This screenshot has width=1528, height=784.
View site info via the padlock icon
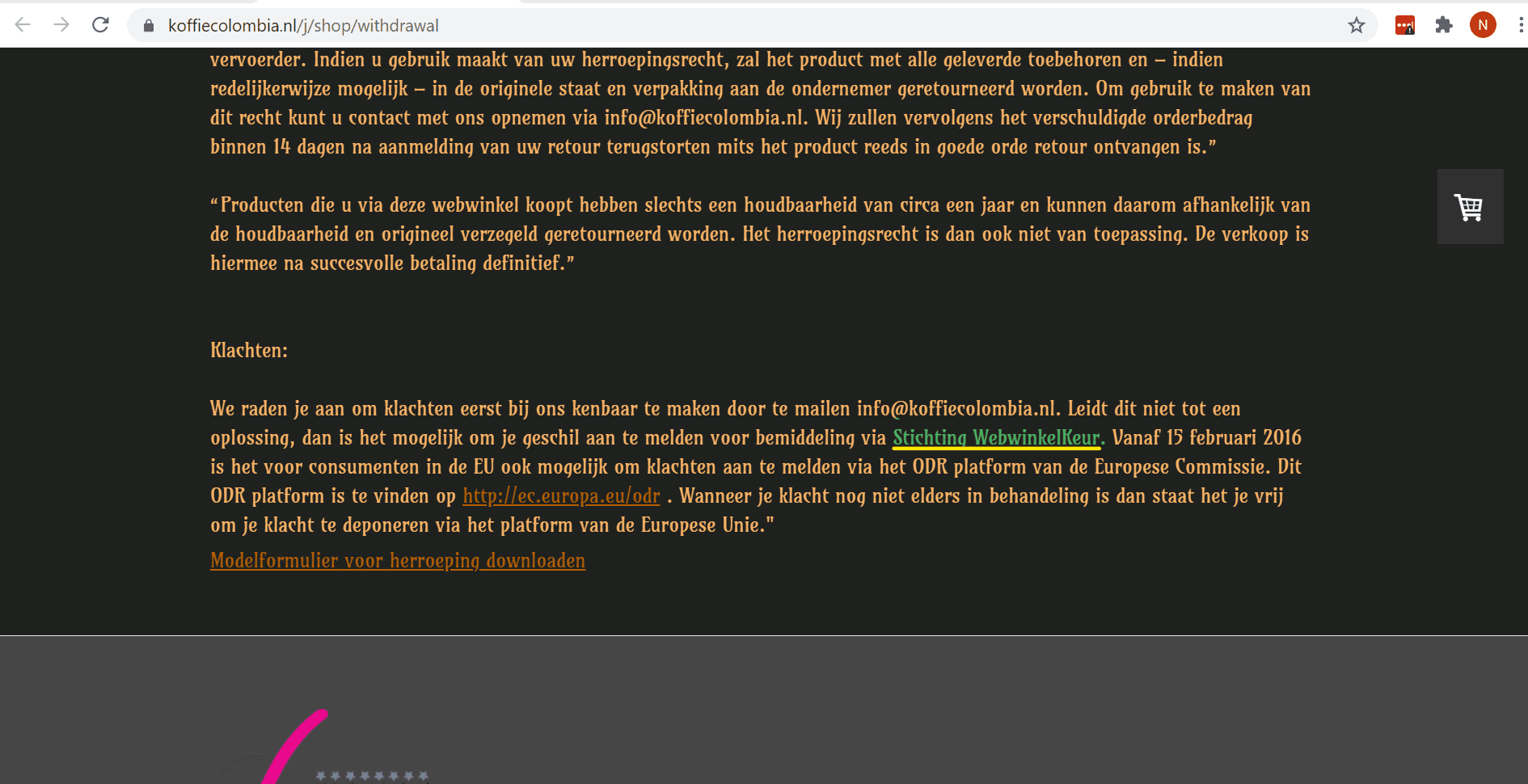(149, 26)
